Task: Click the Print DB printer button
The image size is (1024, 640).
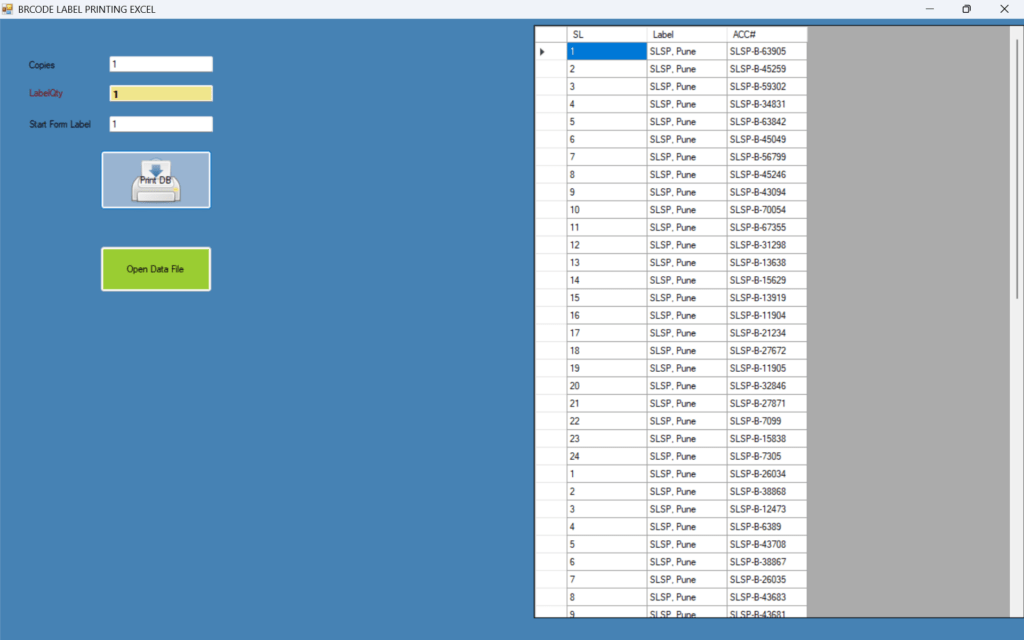Action: coord(155,180)
